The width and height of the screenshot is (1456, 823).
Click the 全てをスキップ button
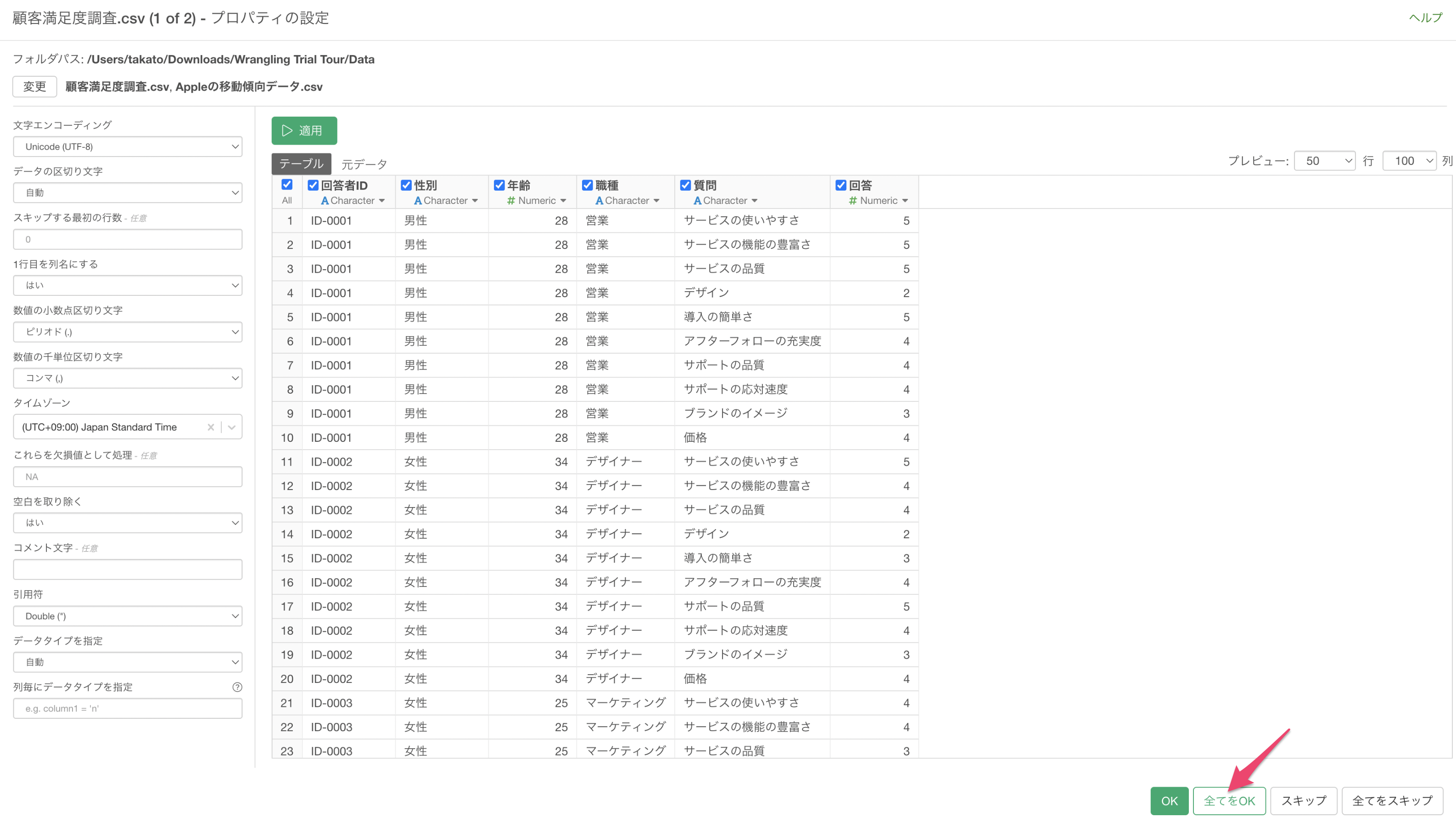1393,800
